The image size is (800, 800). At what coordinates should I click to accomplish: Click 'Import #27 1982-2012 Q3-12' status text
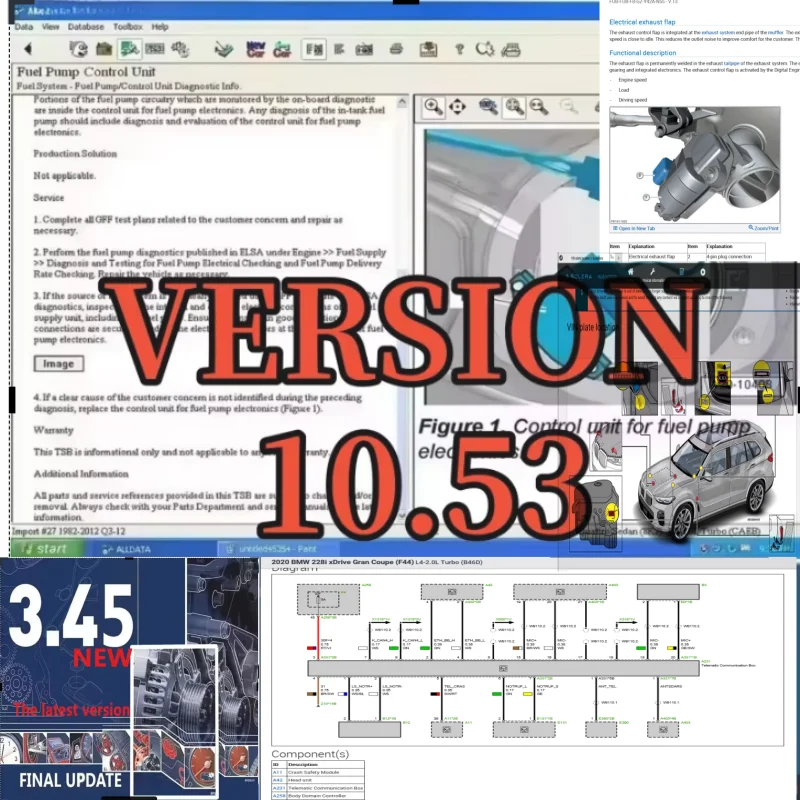point(68,531)
